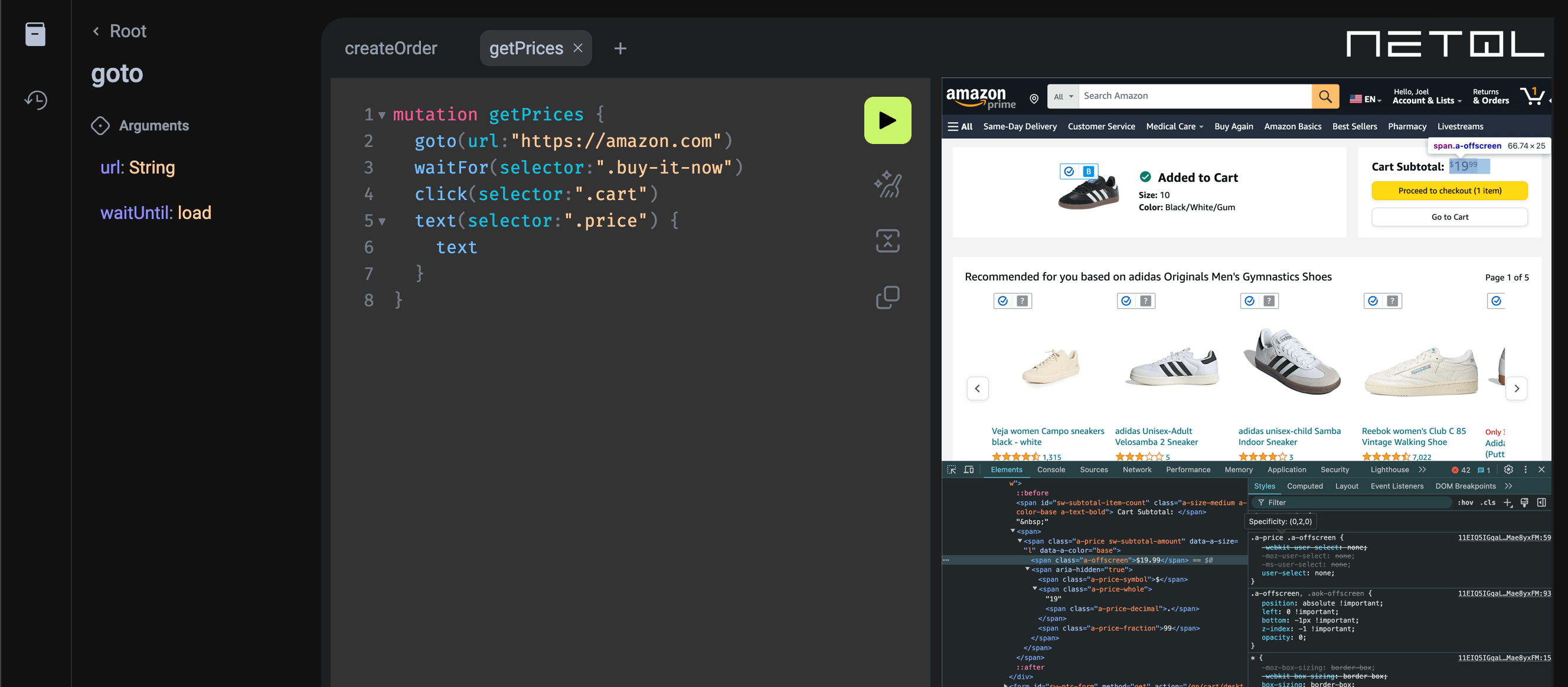The width and height of the screenshot is (1568, 687).
Task: Switch to DevTools Console tab
Action: tap(1051, 469)
